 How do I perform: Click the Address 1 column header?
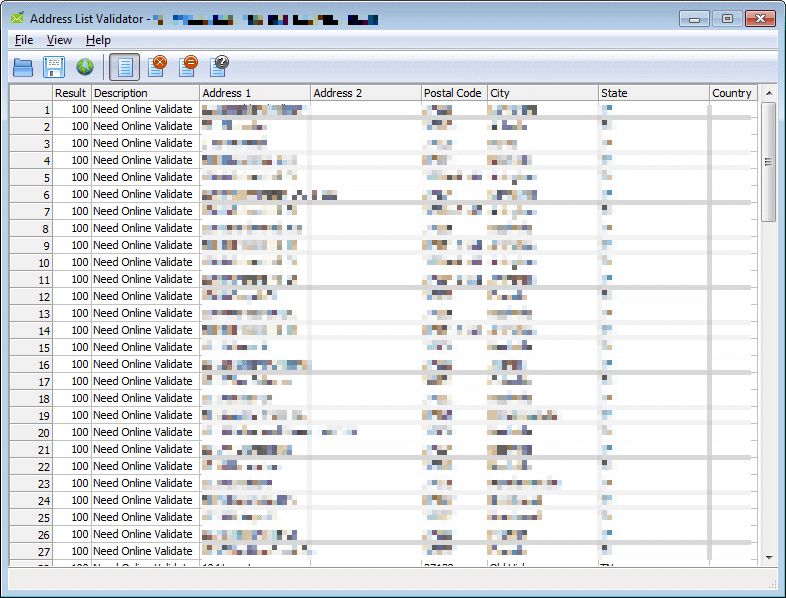point(254,93)
